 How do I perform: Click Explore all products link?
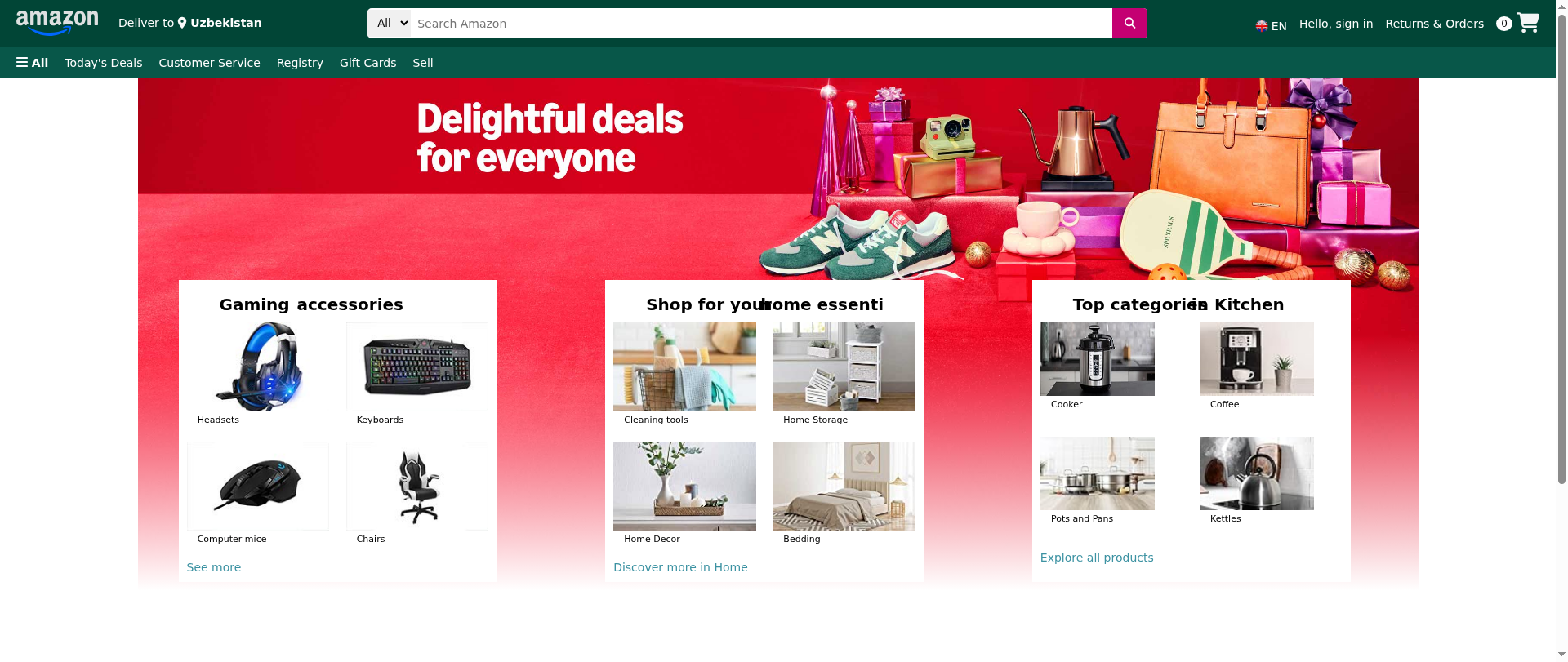pyautogui.click(x=1097, y=558)
